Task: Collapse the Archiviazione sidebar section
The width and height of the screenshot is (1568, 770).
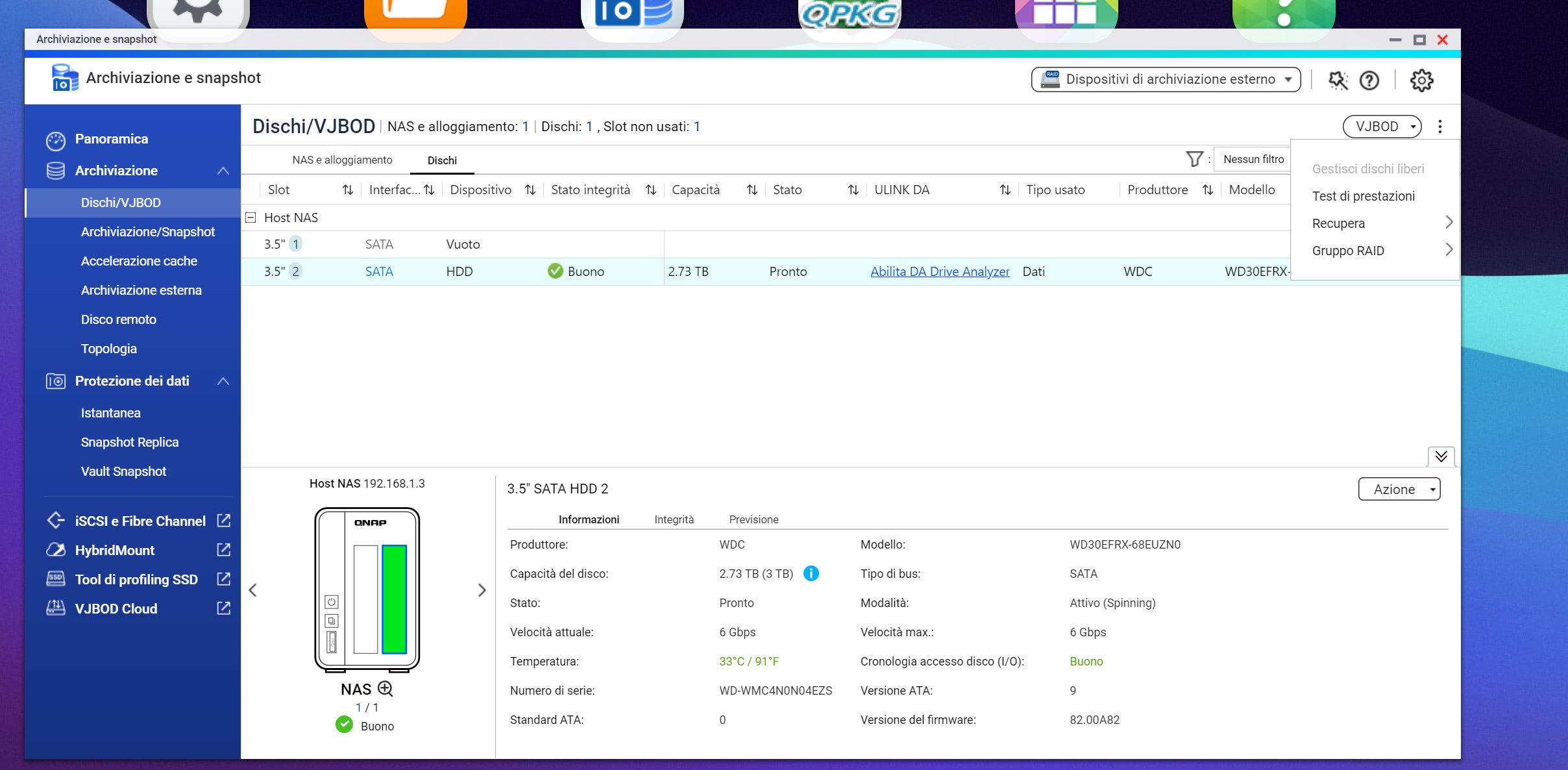Action: [223, 171]
